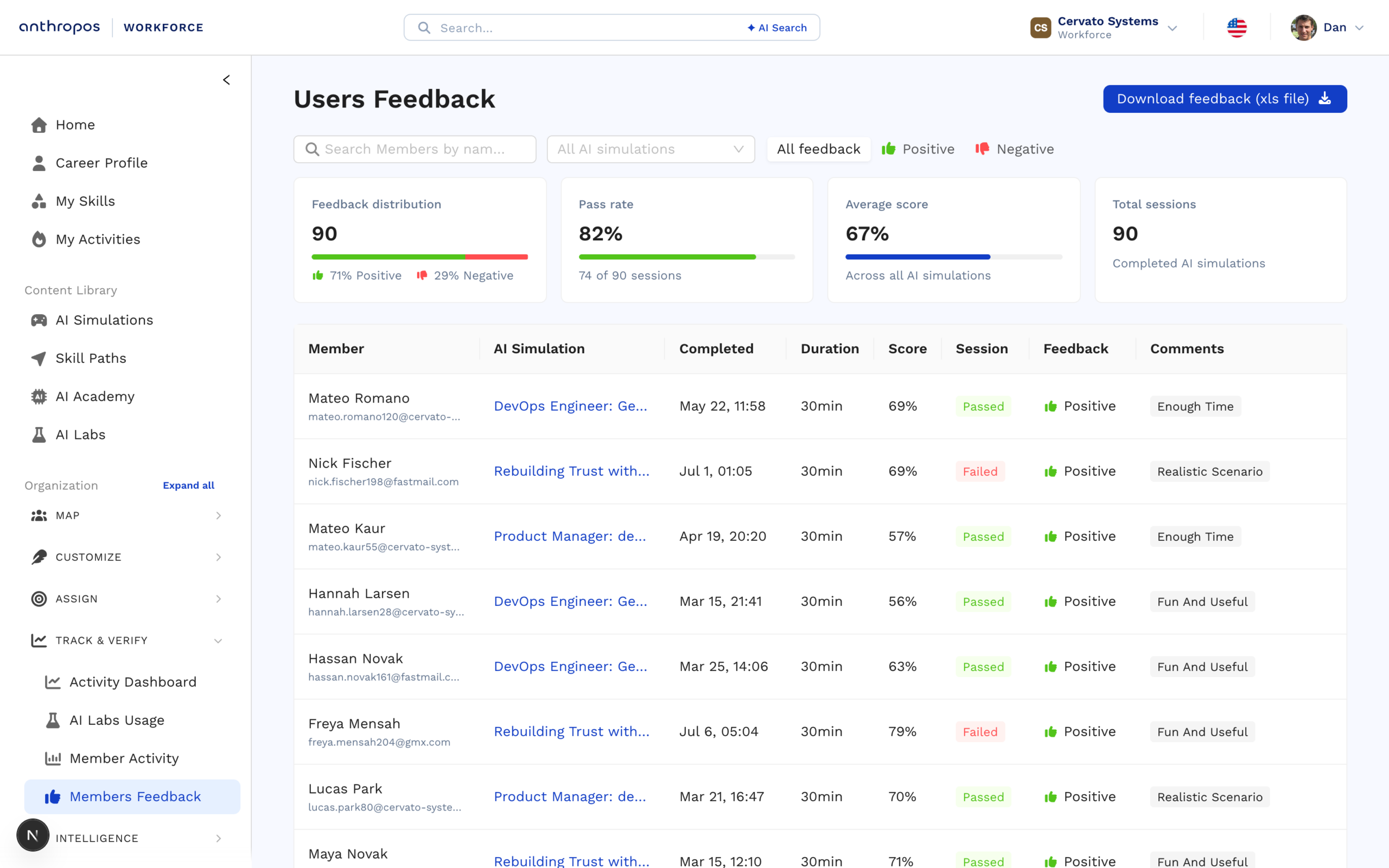
Task: Open the Cervato Systems workspace dropdown chevron
Action: click(1173, 28)
